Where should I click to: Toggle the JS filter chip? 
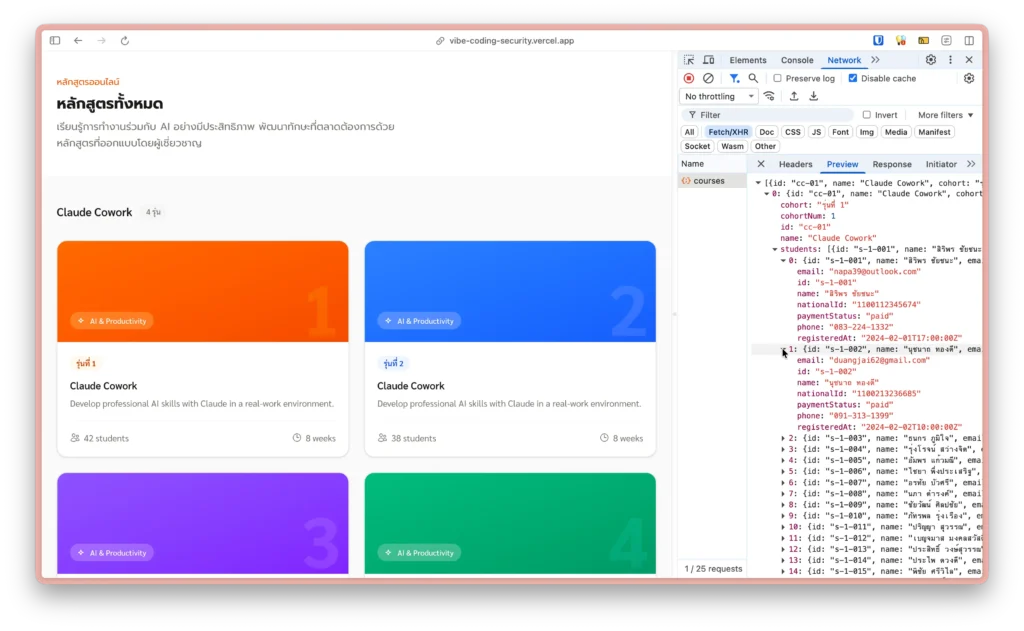(816, 132)
